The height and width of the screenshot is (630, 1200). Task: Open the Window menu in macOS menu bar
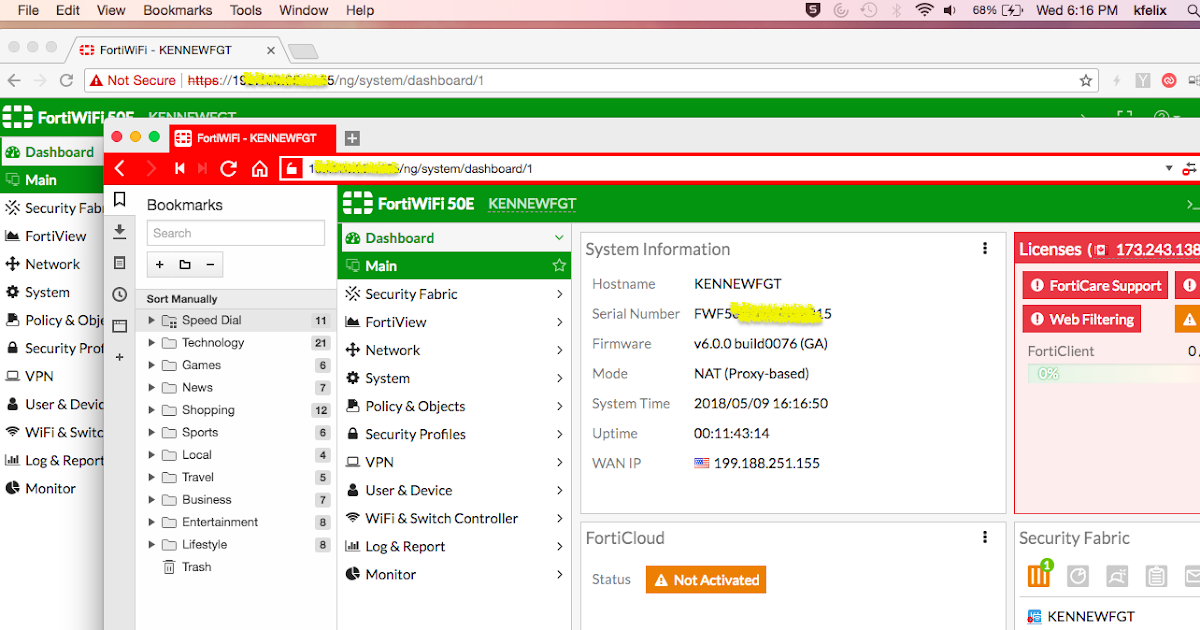point(304,10)
